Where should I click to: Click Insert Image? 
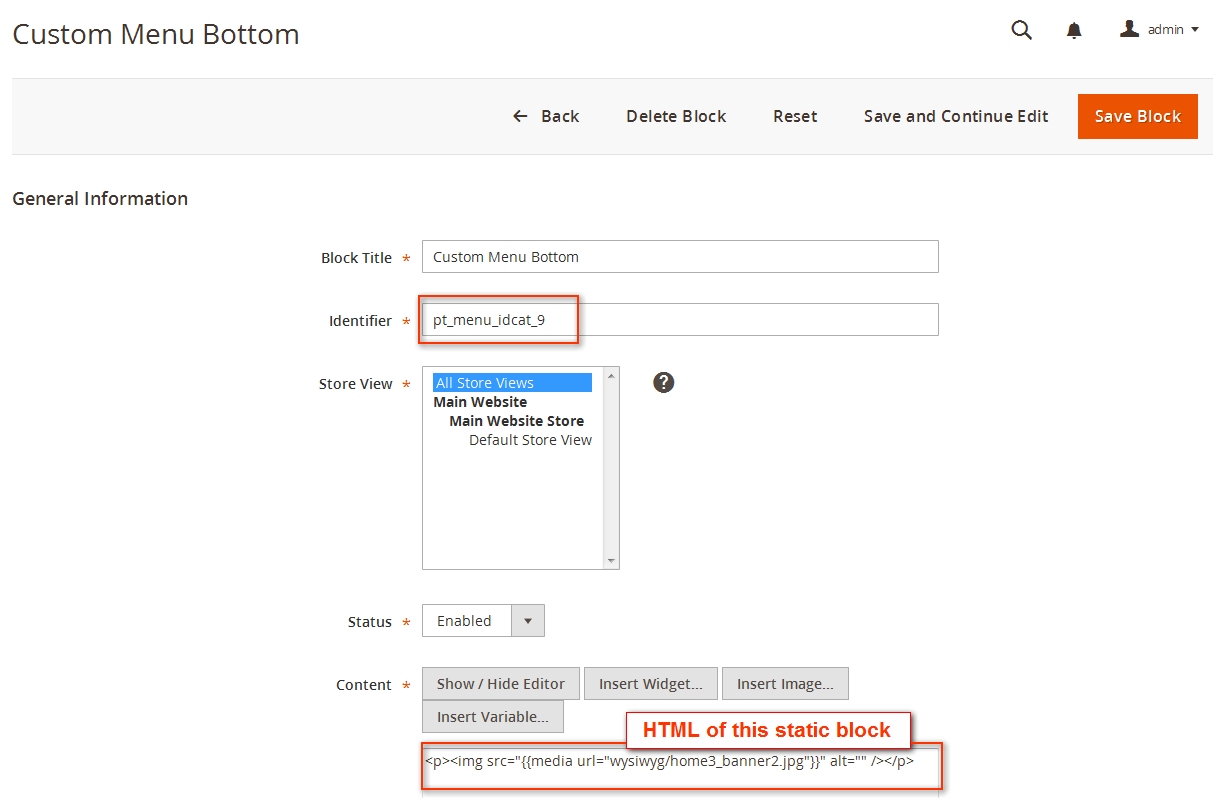pos(785,683)
